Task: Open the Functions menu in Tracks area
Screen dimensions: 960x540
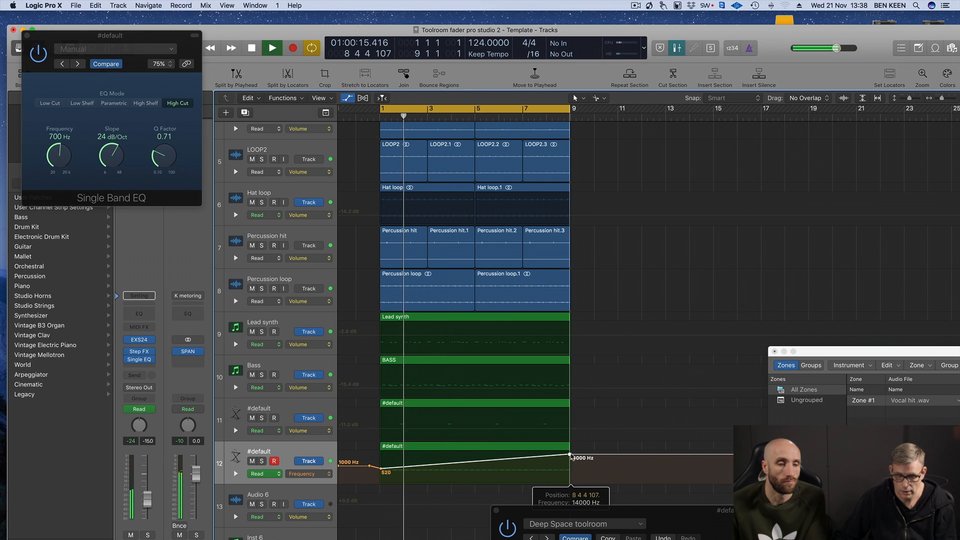Action: 285,98
